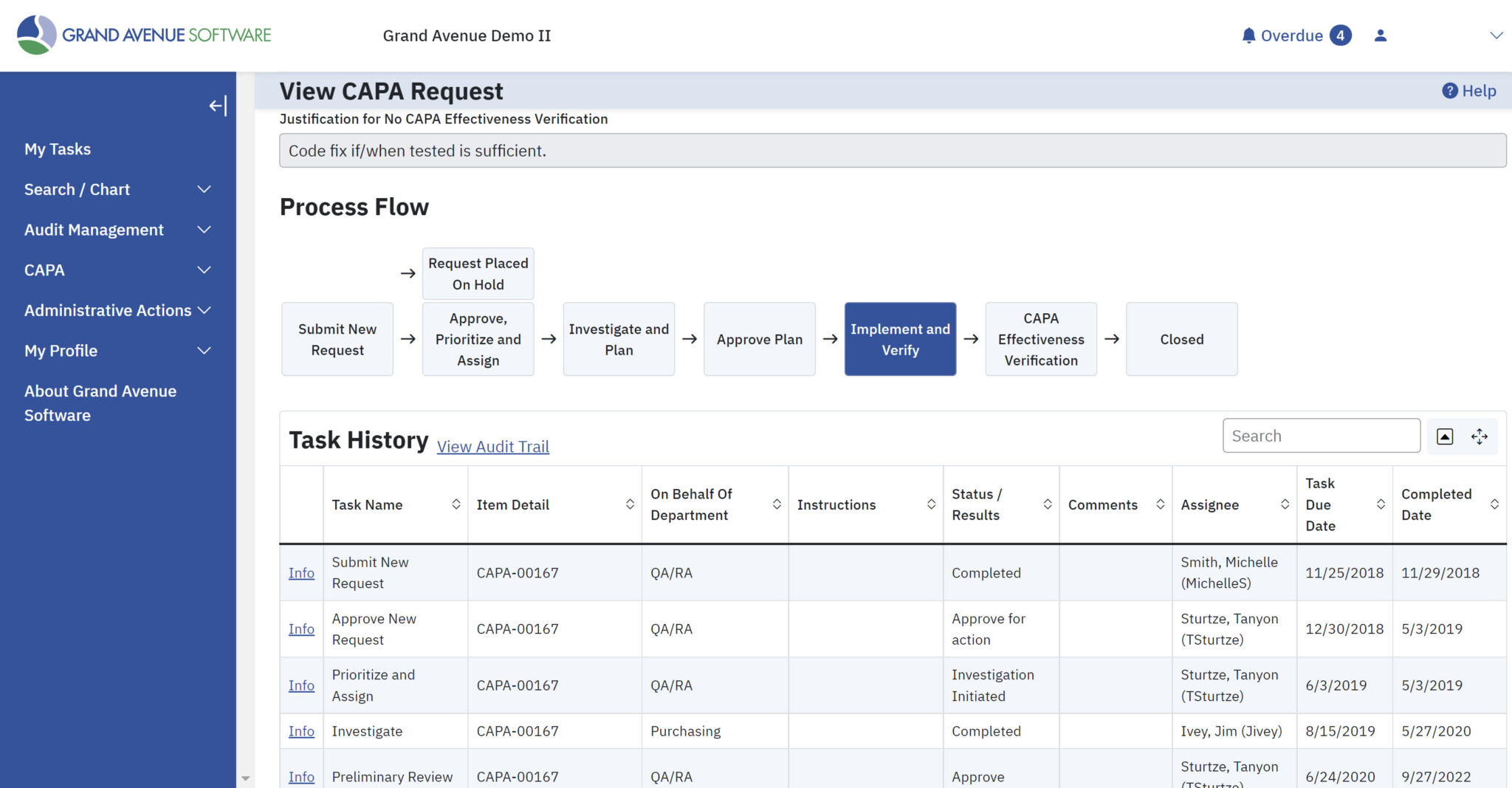
Task: Click the export icon above Task History
Action: [1443, 436]
